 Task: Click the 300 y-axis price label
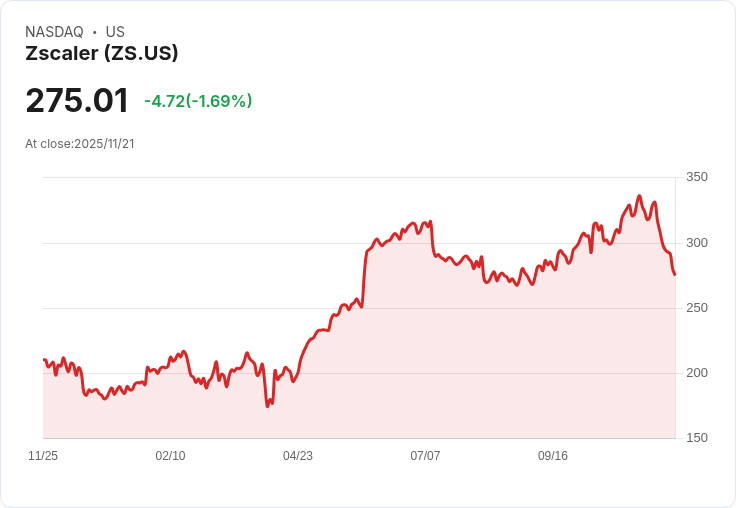click(697, 243)
